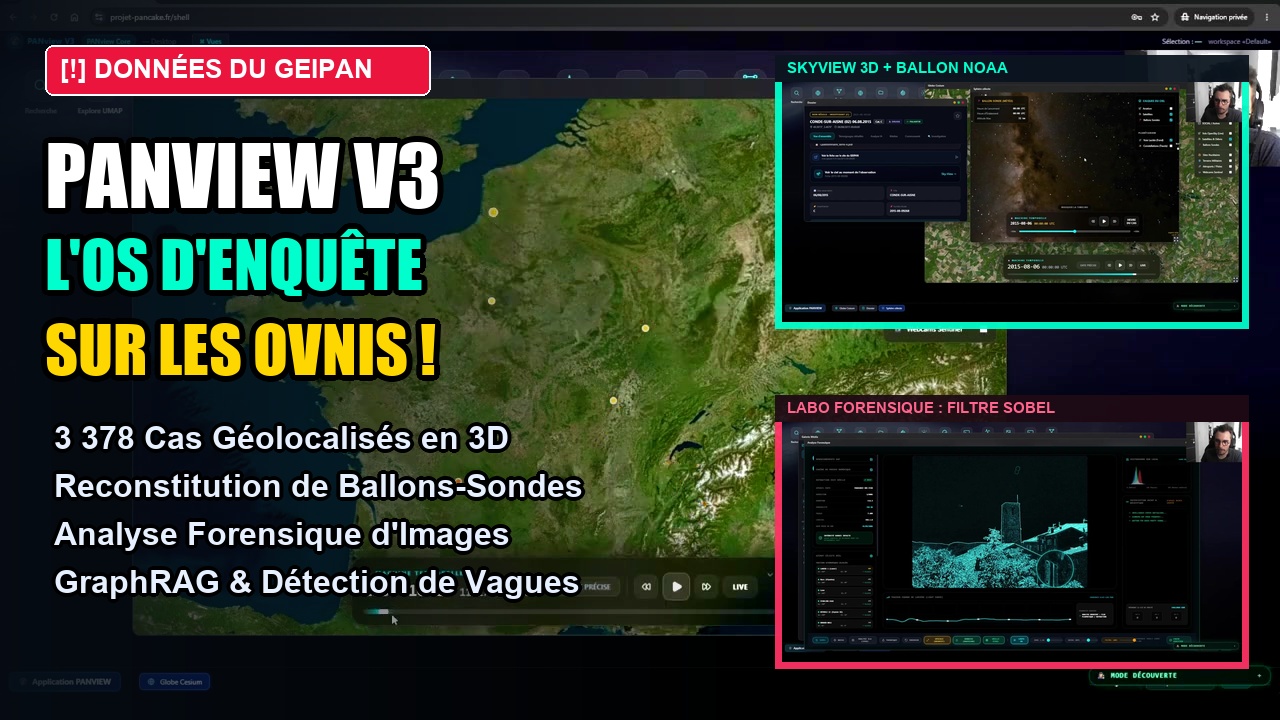Bookmark the page with the star icon
The image size is (1280, 720).
coord(1155,17)
